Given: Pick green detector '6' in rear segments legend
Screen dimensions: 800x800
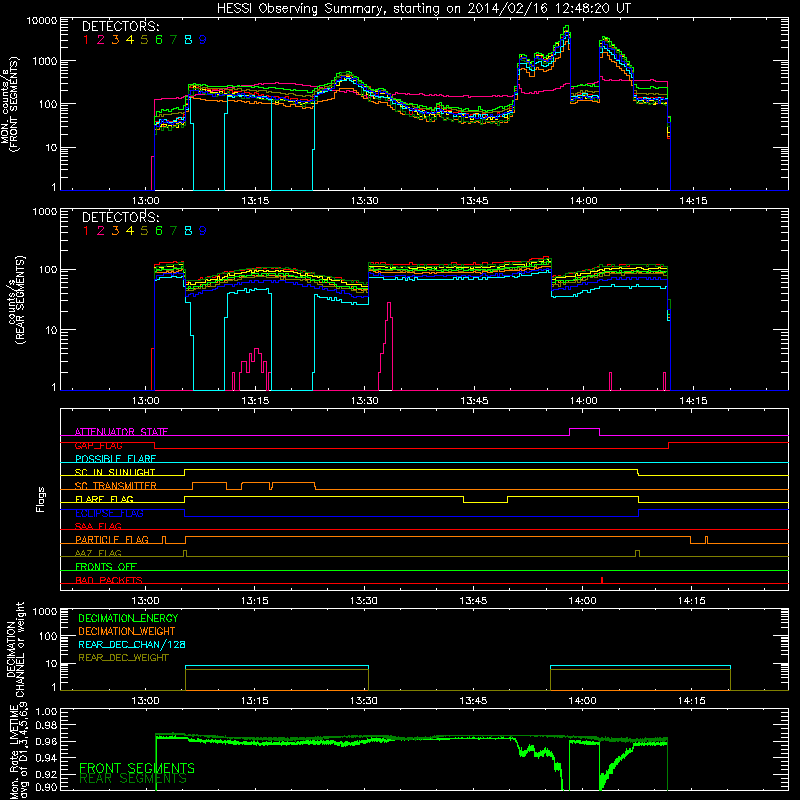Looking at the screenshot, I should tap(159, 231).
